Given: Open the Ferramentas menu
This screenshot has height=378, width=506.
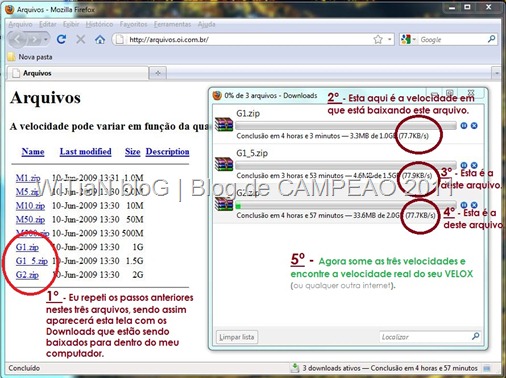Looking at the screenshot, I should [172, 24].
